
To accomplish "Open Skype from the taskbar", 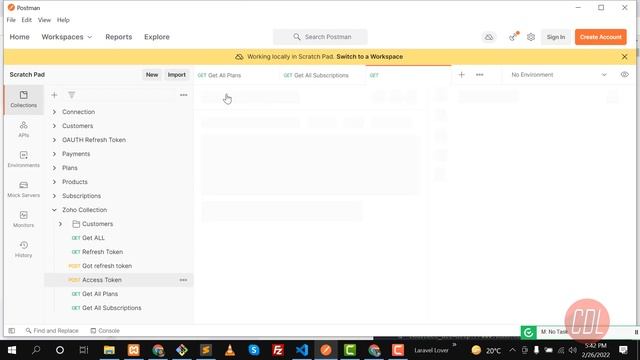I will pos(254,350).
